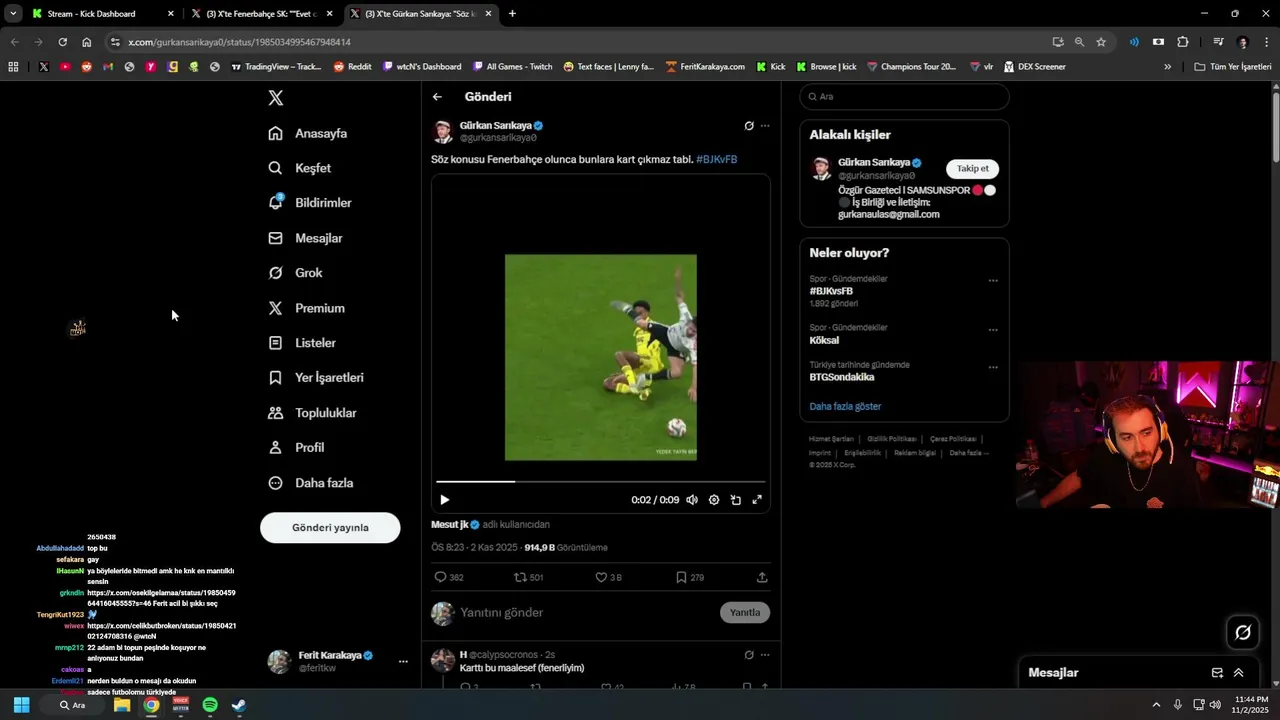Click Daha fazla göster link
The width and height of the screenshot is (1280, 720).
pos(845,407)
